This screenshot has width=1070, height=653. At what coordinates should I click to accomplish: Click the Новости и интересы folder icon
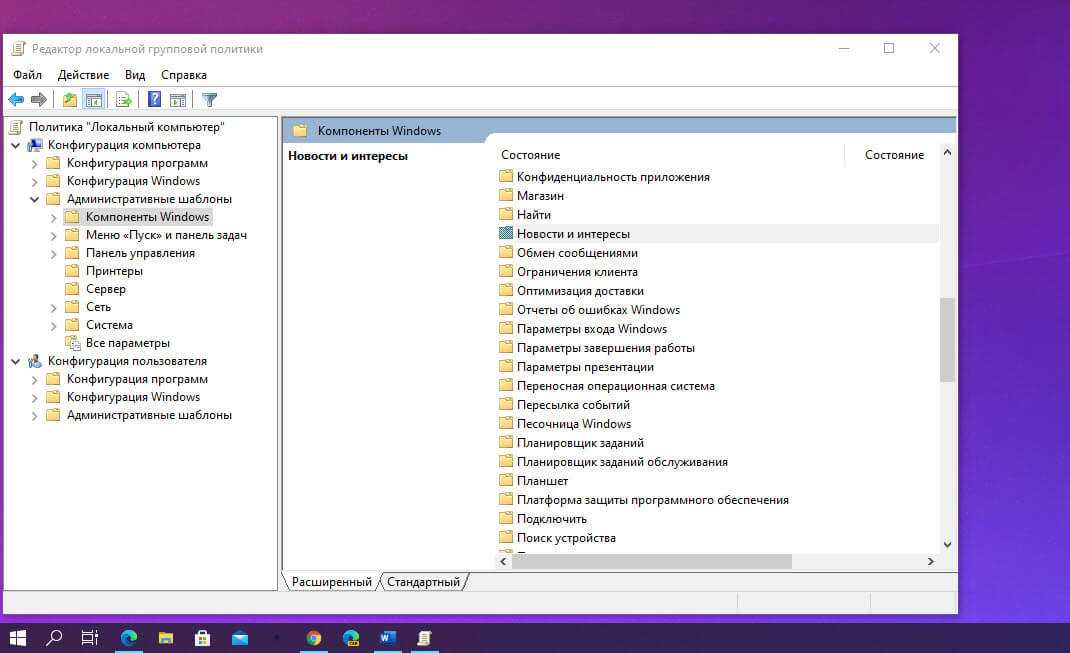[506, 233]
